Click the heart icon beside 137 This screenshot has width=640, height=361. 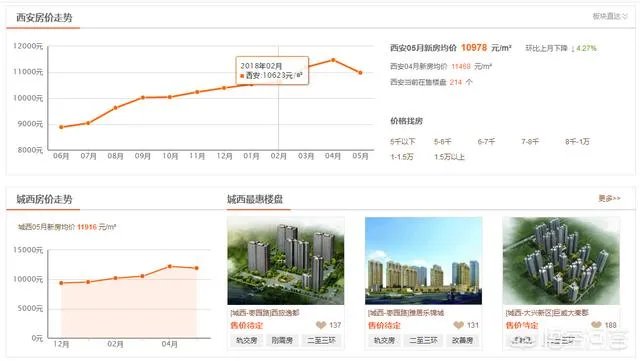coord(321,325)
